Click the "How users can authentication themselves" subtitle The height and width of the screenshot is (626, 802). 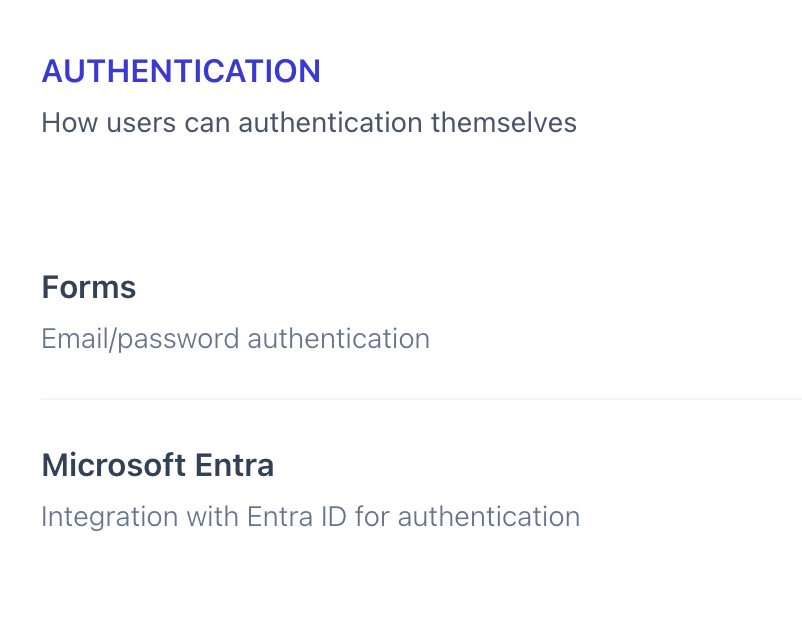(x=309, y=123)
